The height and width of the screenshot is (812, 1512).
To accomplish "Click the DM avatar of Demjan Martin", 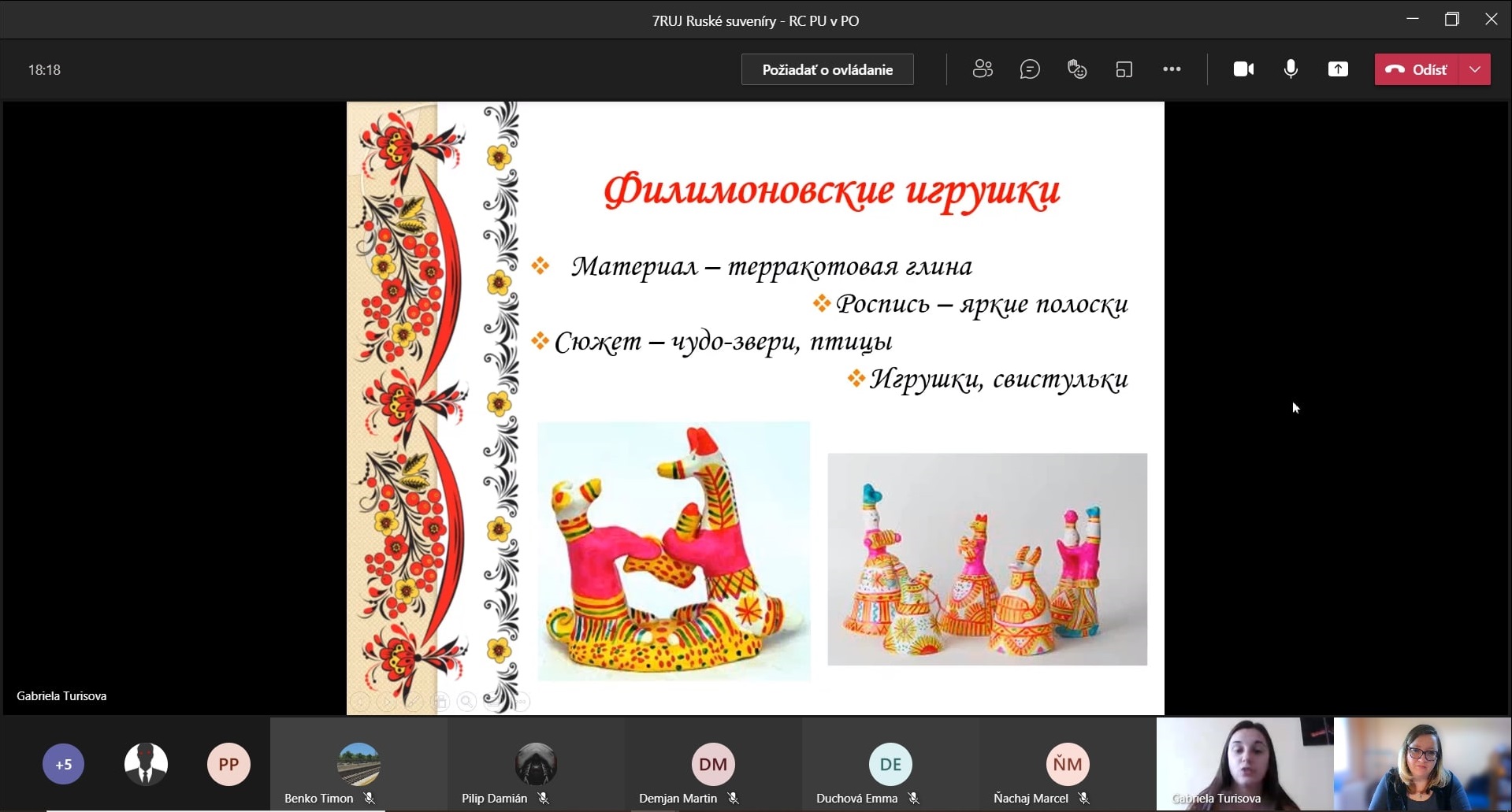I will coord(713,764).
